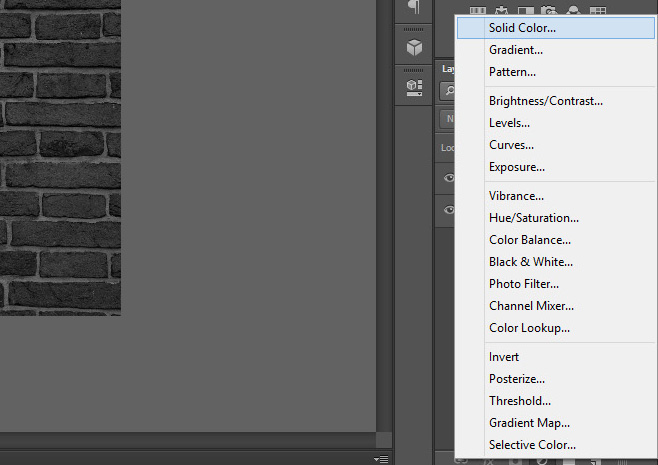Add a Hue/Saturation adjustment
The image size is (658, 465).
coord(533,218)
